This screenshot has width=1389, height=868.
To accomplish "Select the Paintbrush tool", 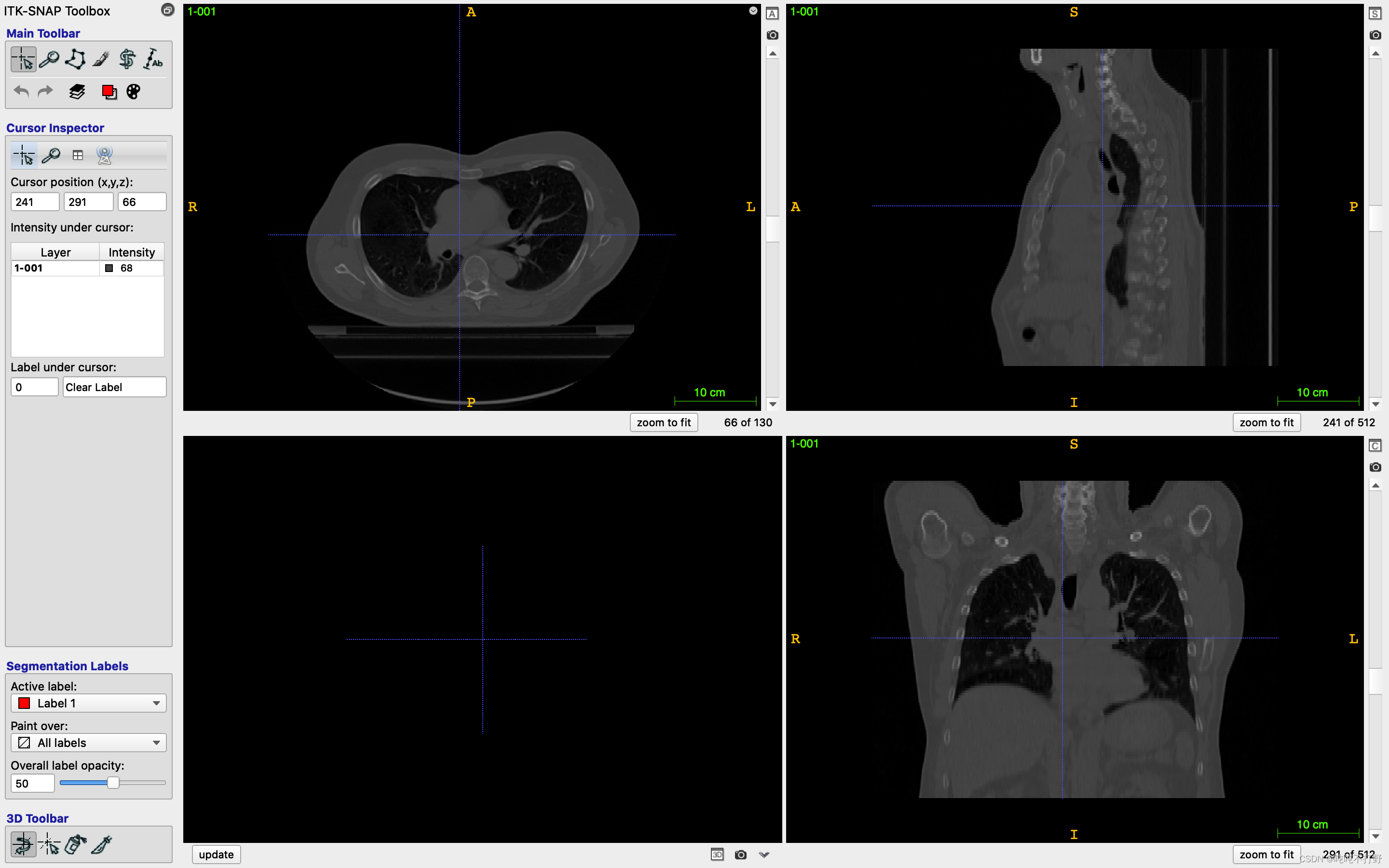I will pos(101,59).
